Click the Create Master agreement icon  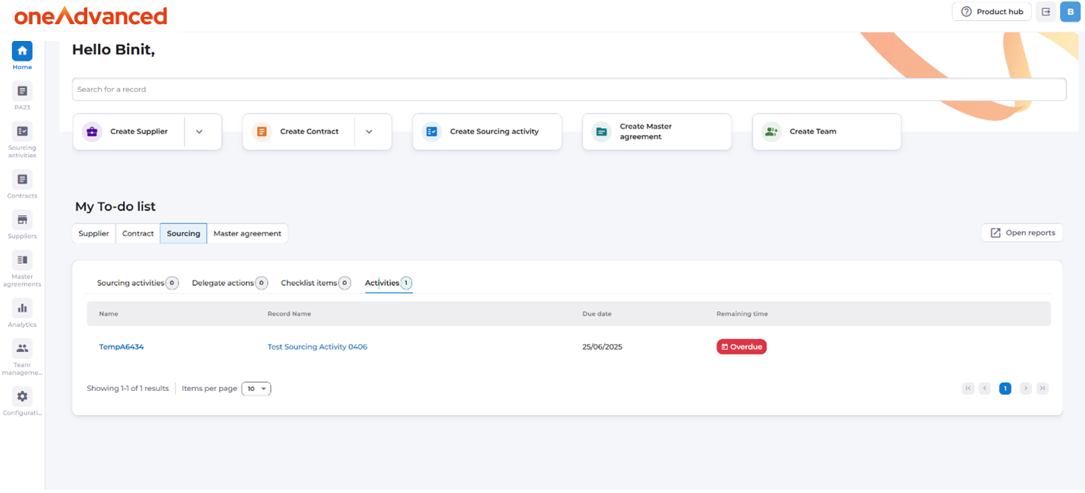click(x=601, y=132)
